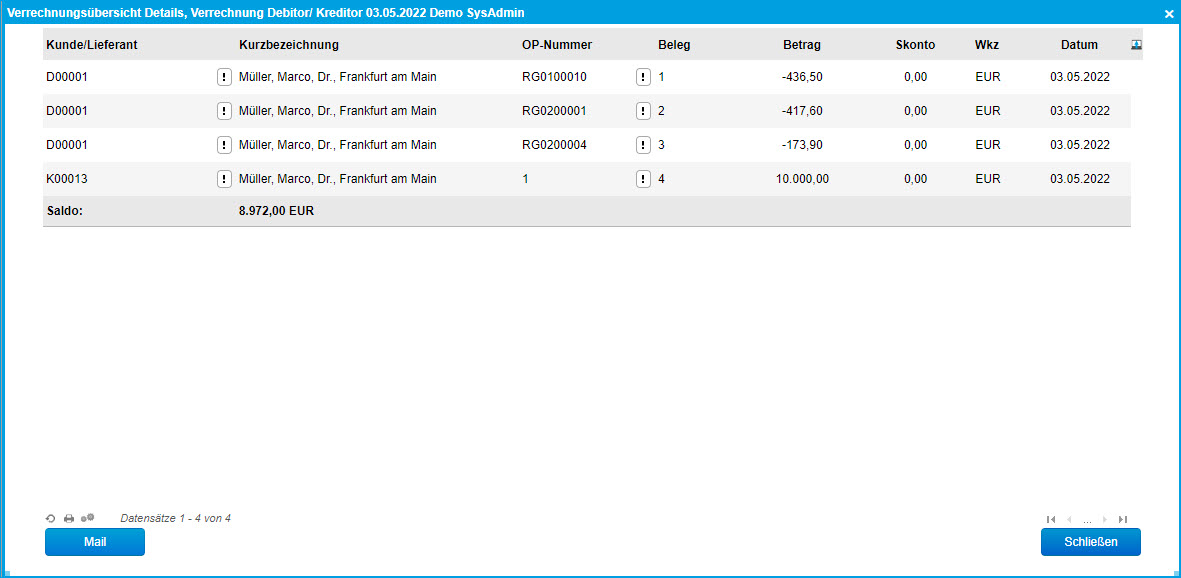Viewport: 1181px width, 578px height.
Task: Click the info icon after RG0200001
Action: [643, 111]
